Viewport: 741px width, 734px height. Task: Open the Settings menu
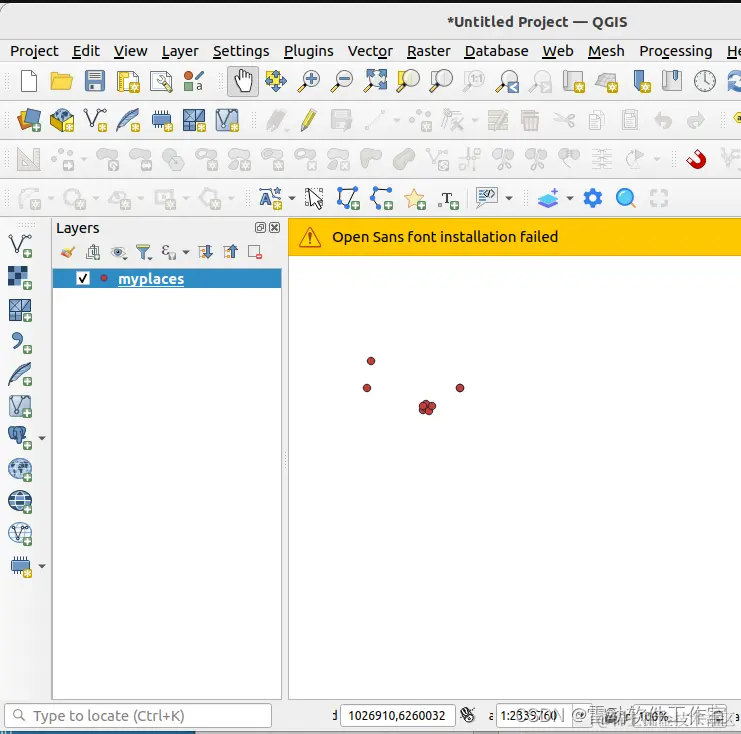(x=241, y=51)
